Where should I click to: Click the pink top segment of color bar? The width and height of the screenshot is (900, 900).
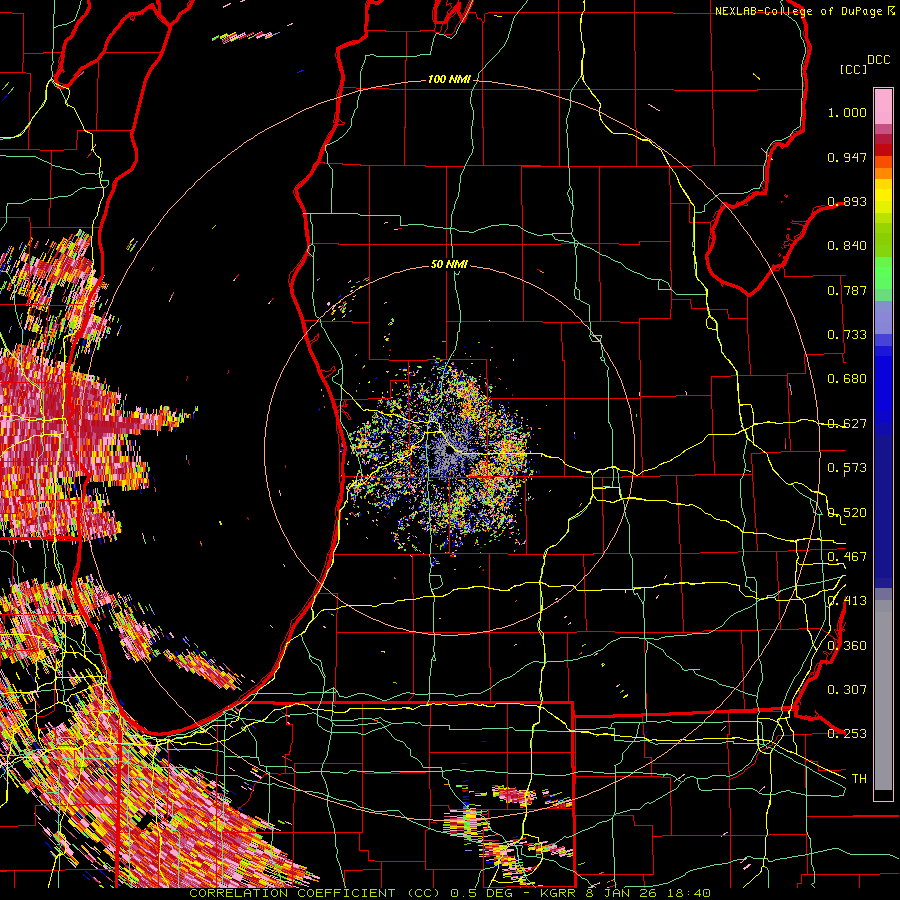click(883, 106)
